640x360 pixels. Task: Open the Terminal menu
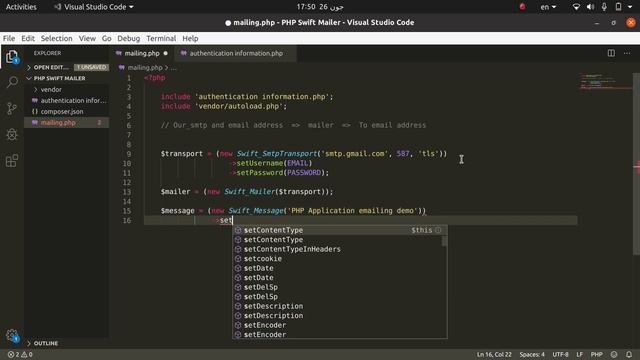pyautogui.click(x=161, y=38)
